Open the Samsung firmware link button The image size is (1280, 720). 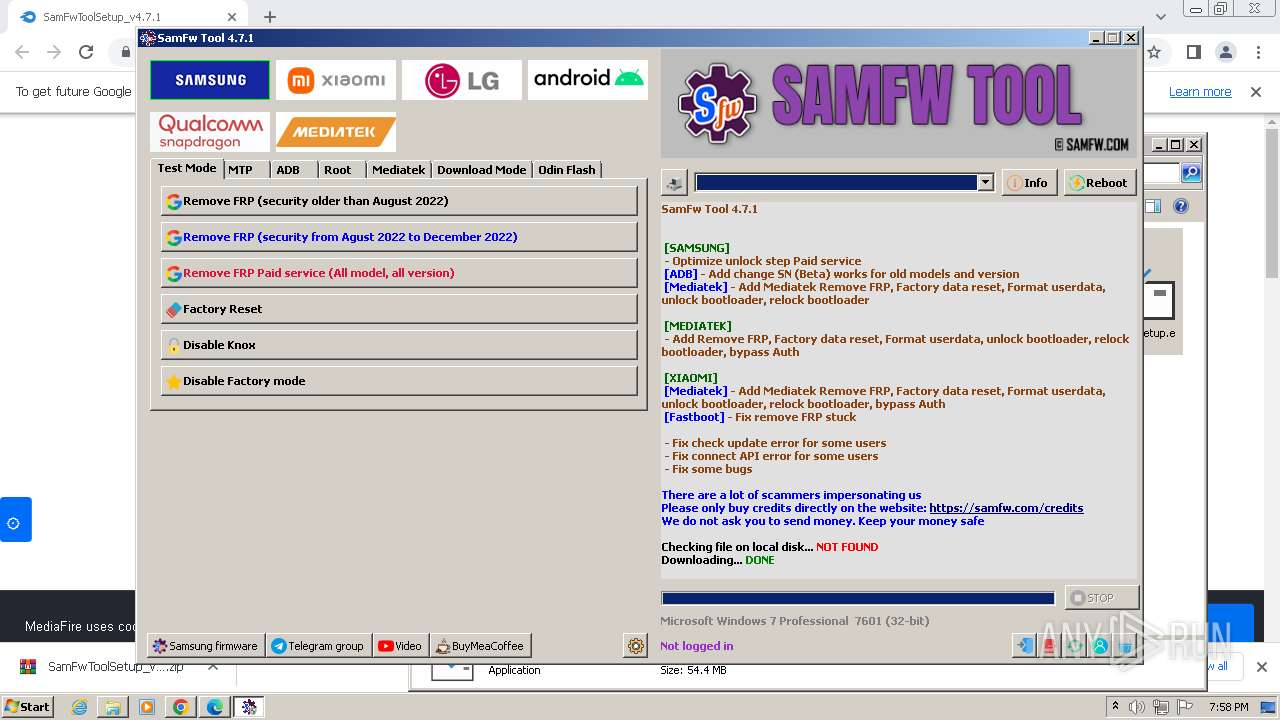[x=205, y=646]
